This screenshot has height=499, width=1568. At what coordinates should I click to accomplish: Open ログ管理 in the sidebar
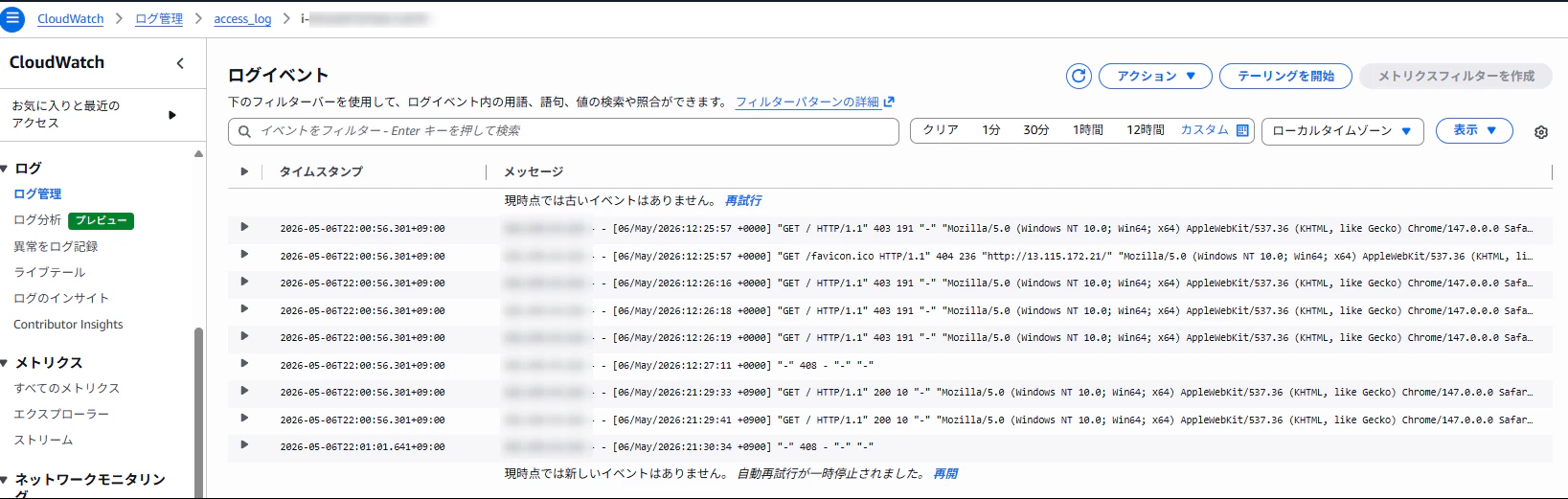pos(37,193)
